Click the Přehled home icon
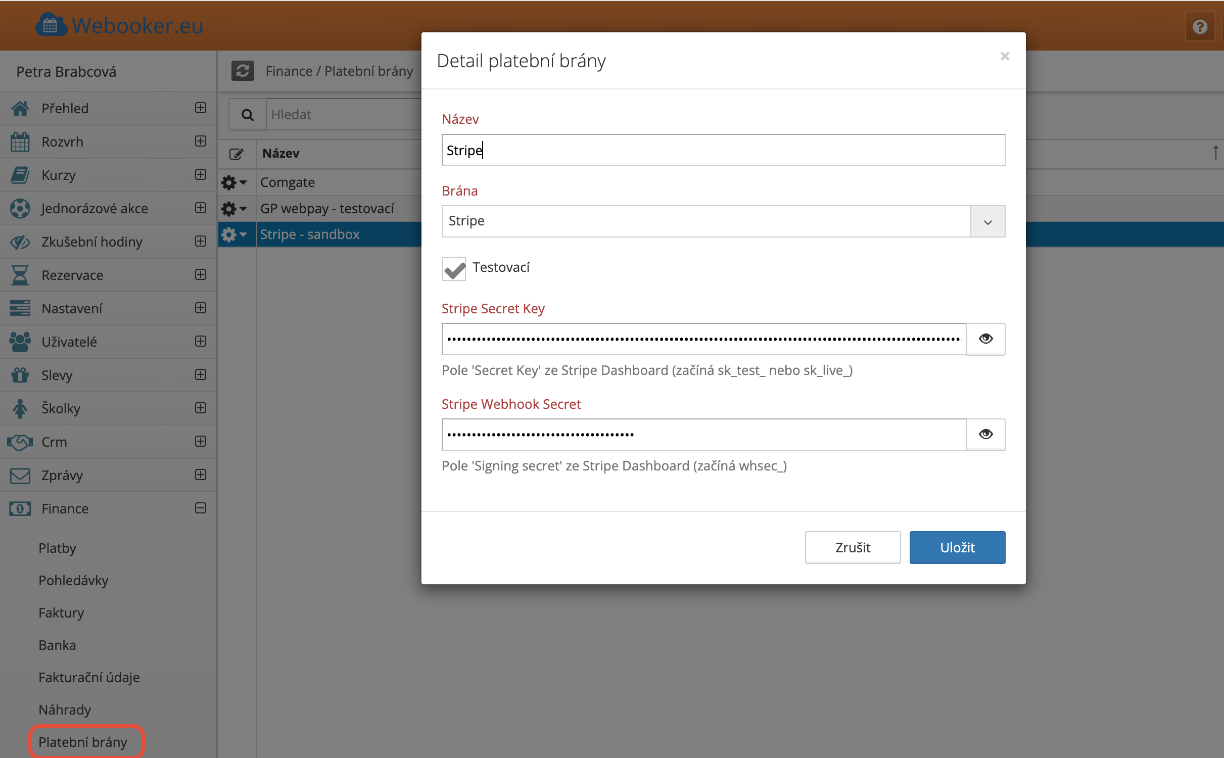 [x=20, y=108]
